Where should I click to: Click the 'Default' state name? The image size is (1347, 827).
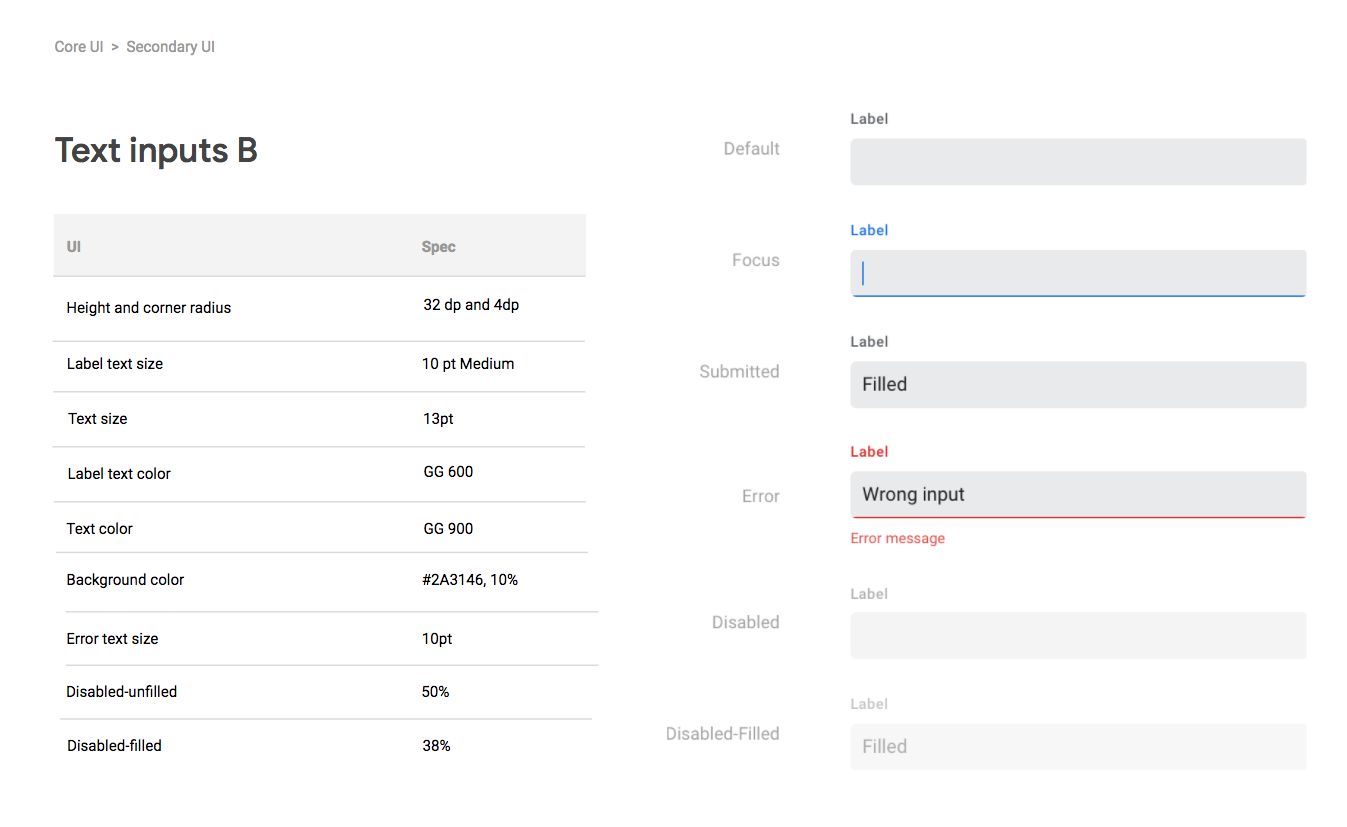click(752, 149)
